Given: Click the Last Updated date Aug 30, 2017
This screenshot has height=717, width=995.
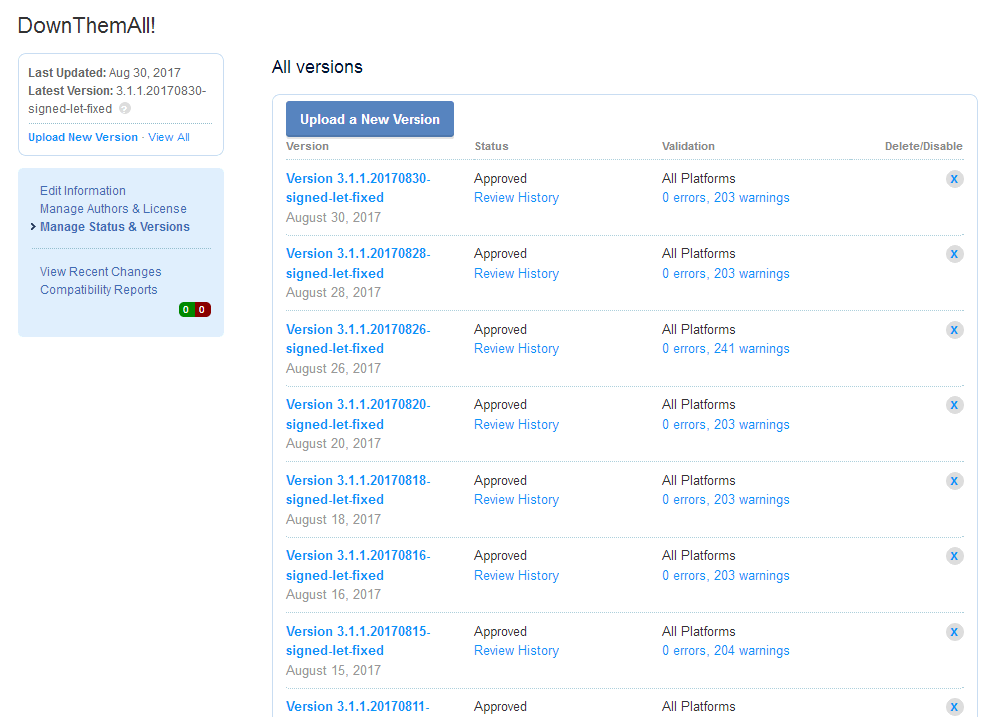Looking at the screenshot, I should tap(145, 73).
